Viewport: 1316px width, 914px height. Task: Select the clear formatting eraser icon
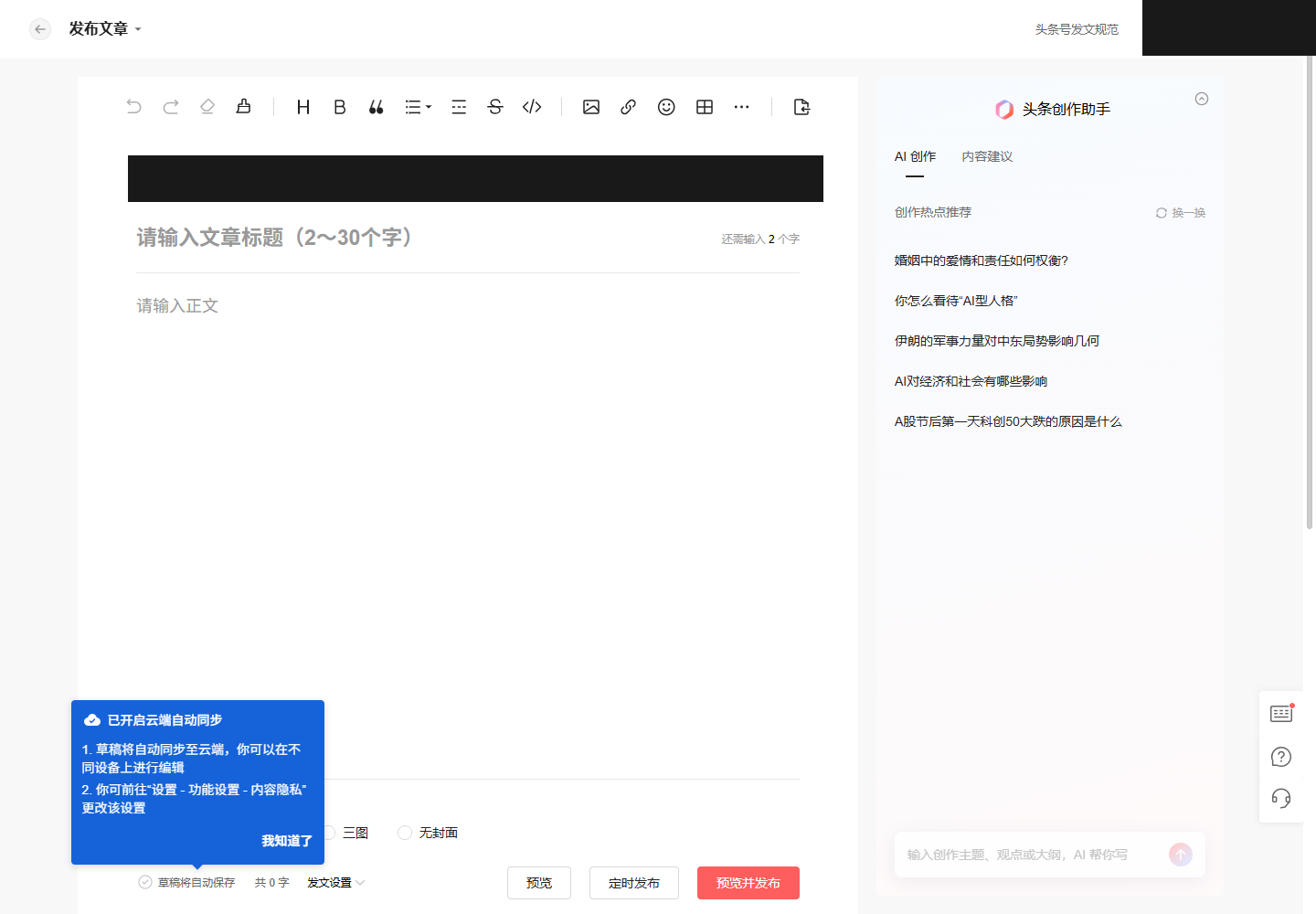[x=207, y=107]
